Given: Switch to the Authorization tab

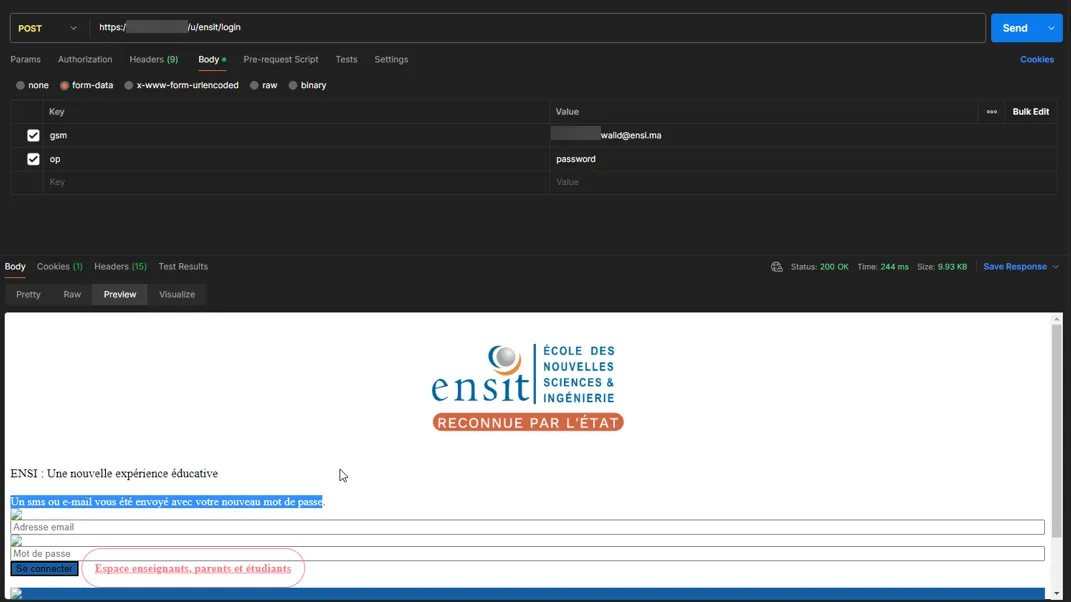Looking at the screenshot, I should point(85,60).
